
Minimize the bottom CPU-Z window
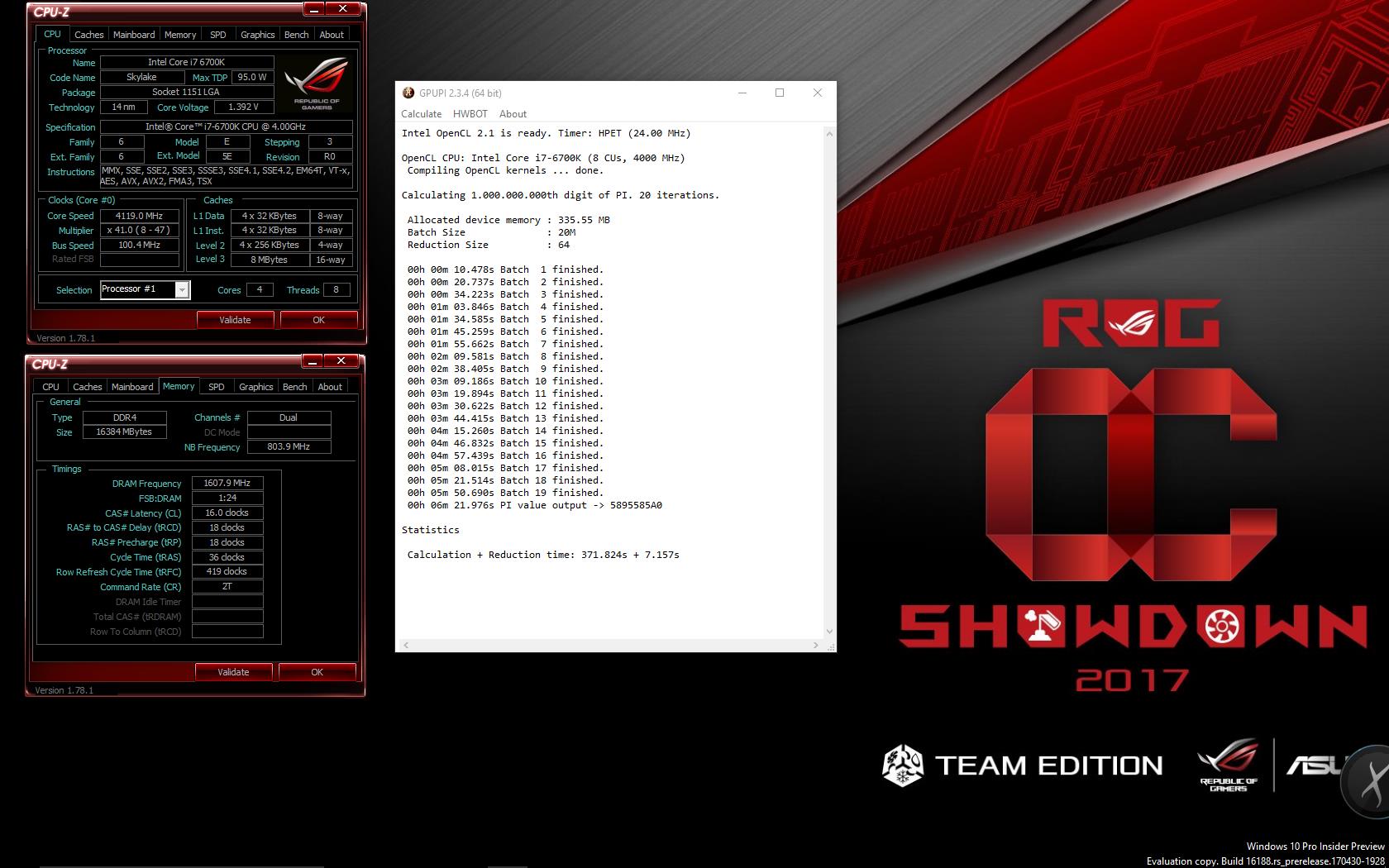313,361
